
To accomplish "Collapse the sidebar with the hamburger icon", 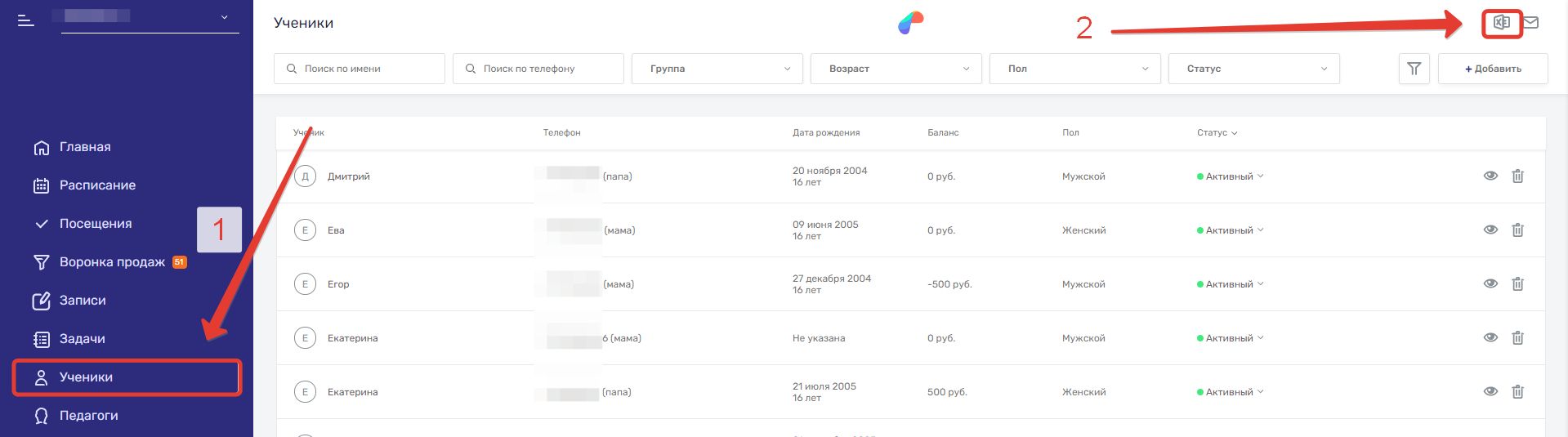I will click(x=26, y=20).
